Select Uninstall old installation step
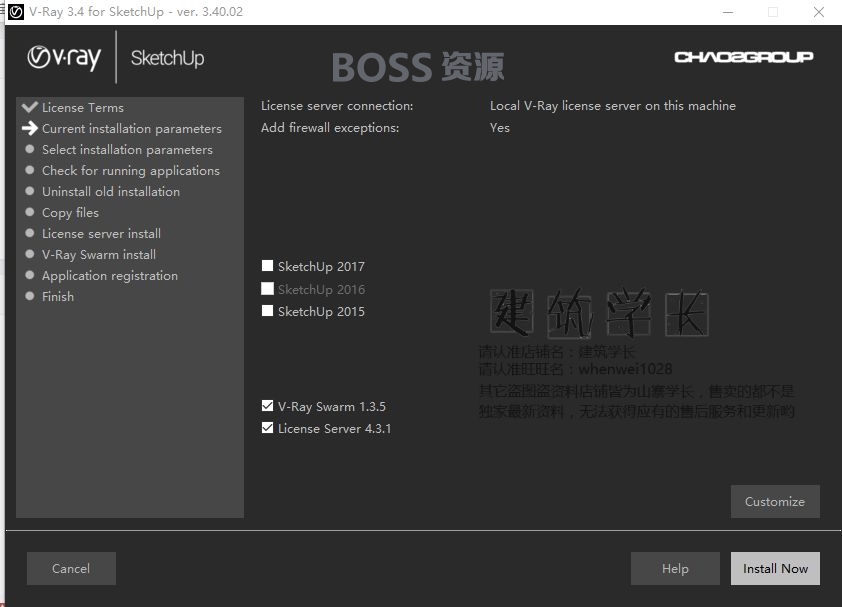Viewport: 842px width, 607px height. click(x=111, y=191)
